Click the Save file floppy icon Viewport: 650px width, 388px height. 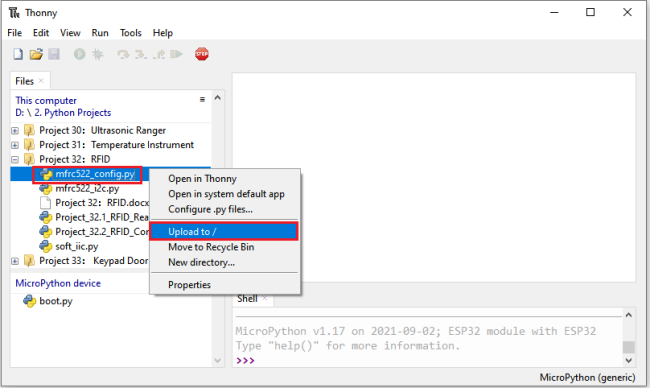coord(54,54)
